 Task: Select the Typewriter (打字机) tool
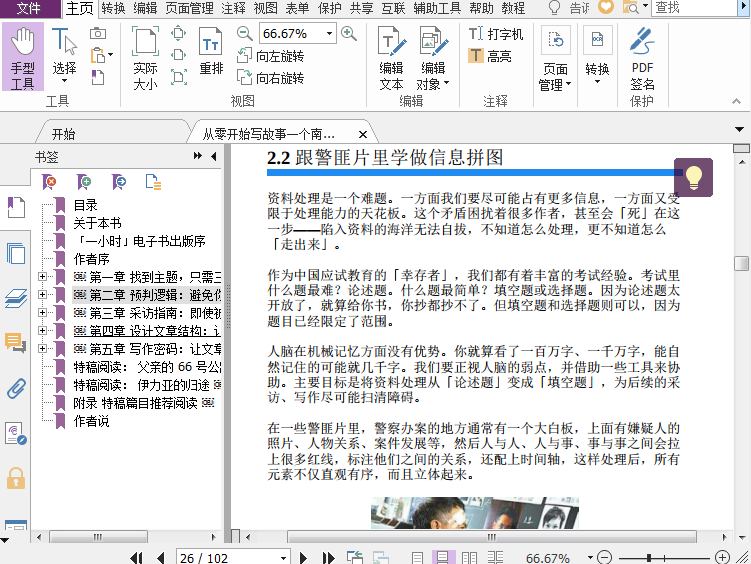[496, 34]
